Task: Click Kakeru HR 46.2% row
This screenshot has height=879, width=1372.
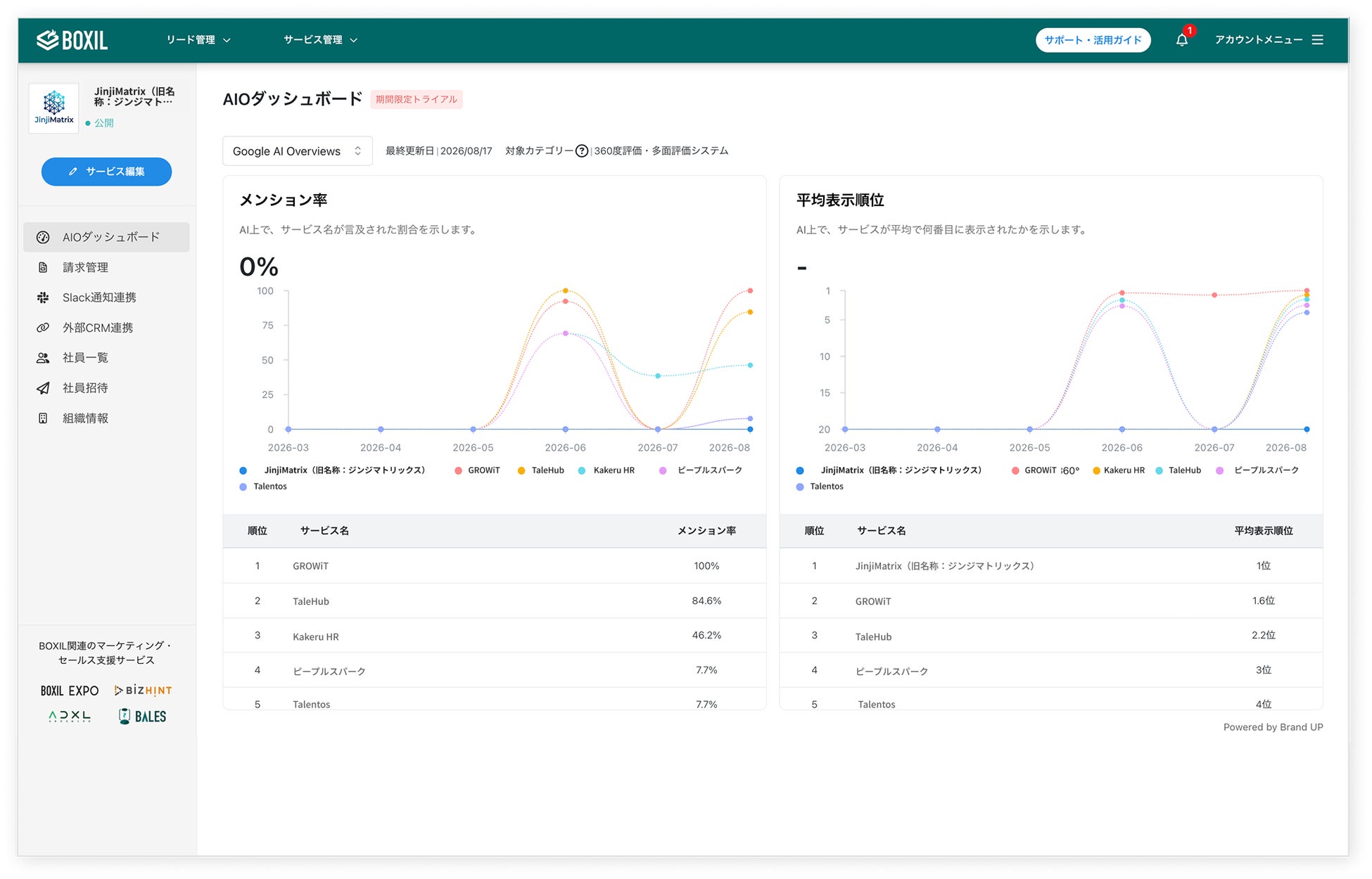Action: tap(495, 636)
